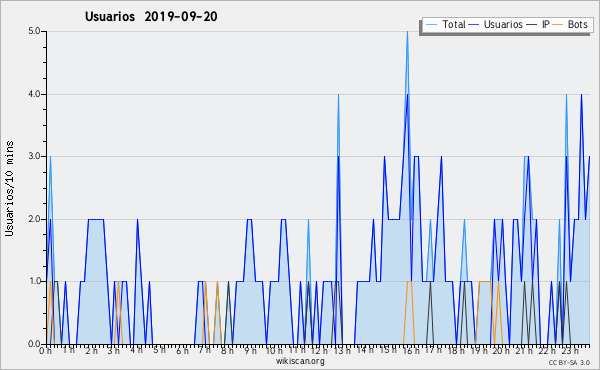Click the light blue Total legend line
This screenshot has width=600, height=370.
point(431,25)
